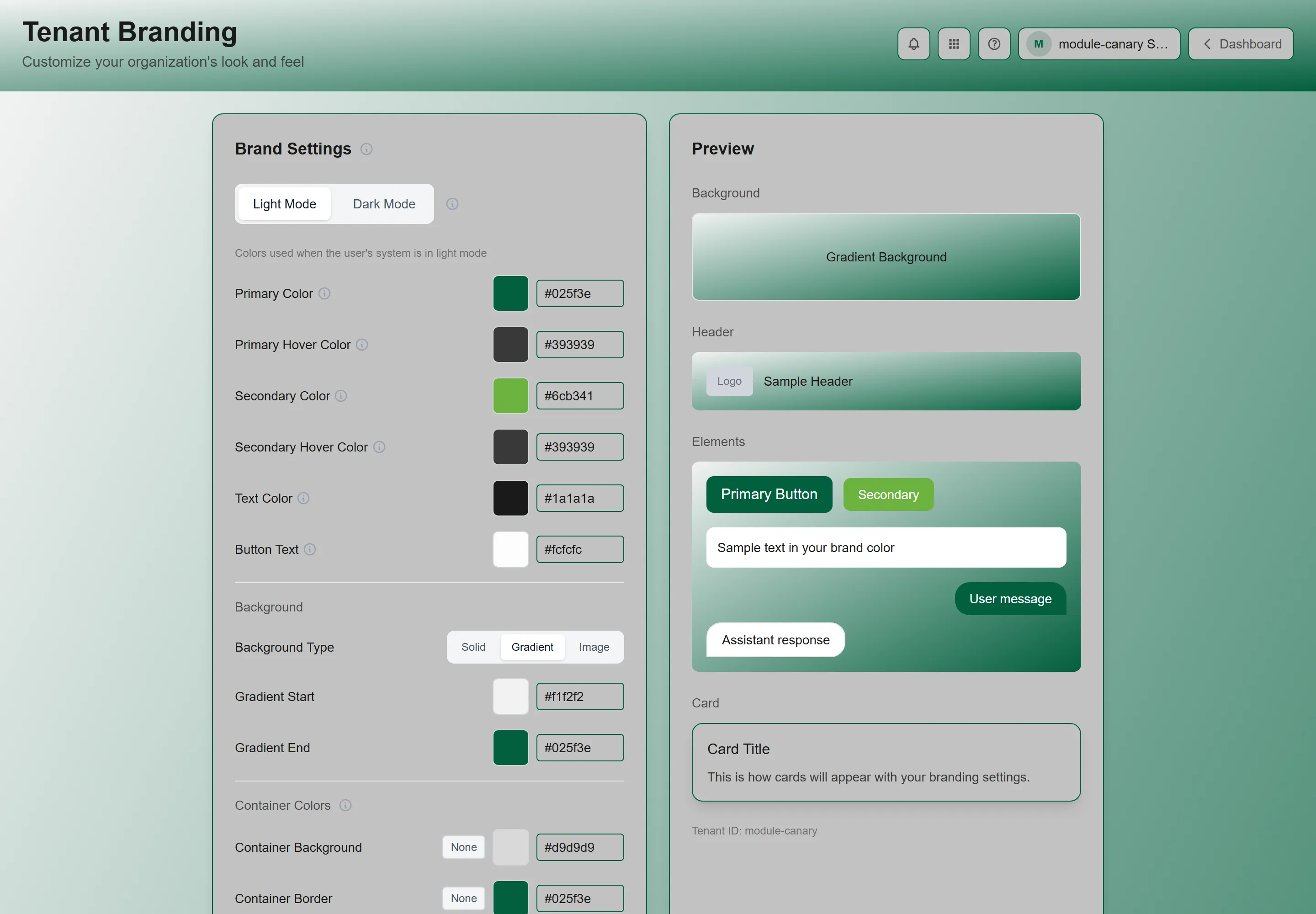Edit the Secondary Hover Color hex field

(x=580, y=446)
